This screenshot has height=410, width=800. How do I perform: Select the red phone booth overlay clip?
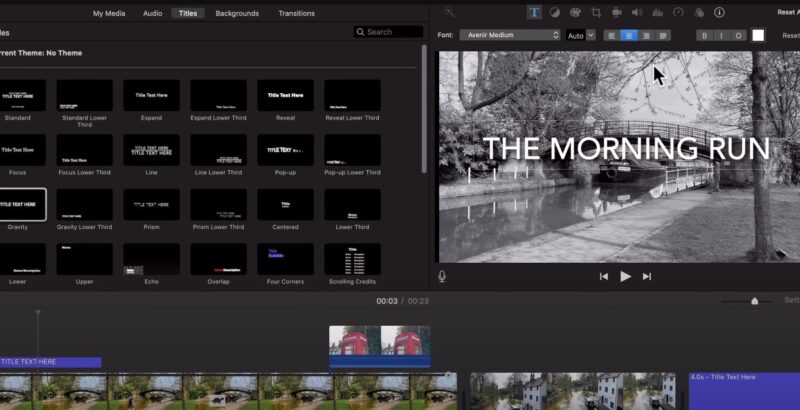380,347
